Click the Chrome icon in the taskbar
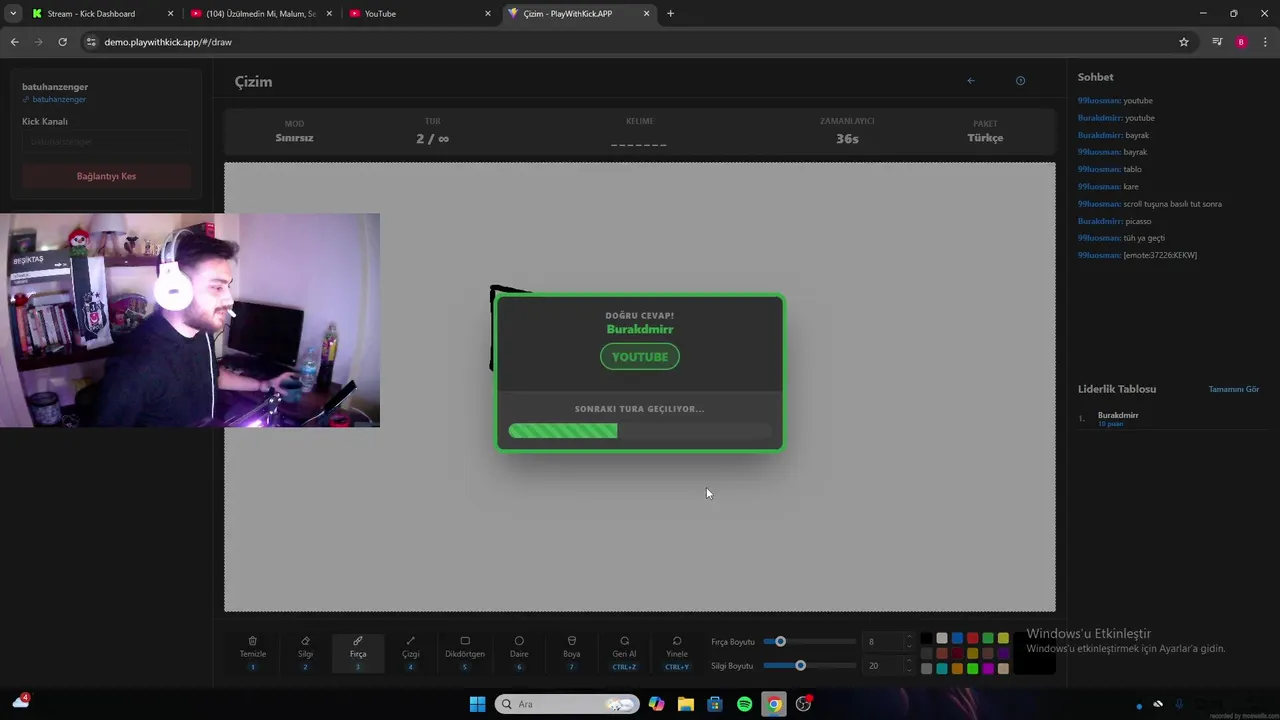 tap(773, 704)
